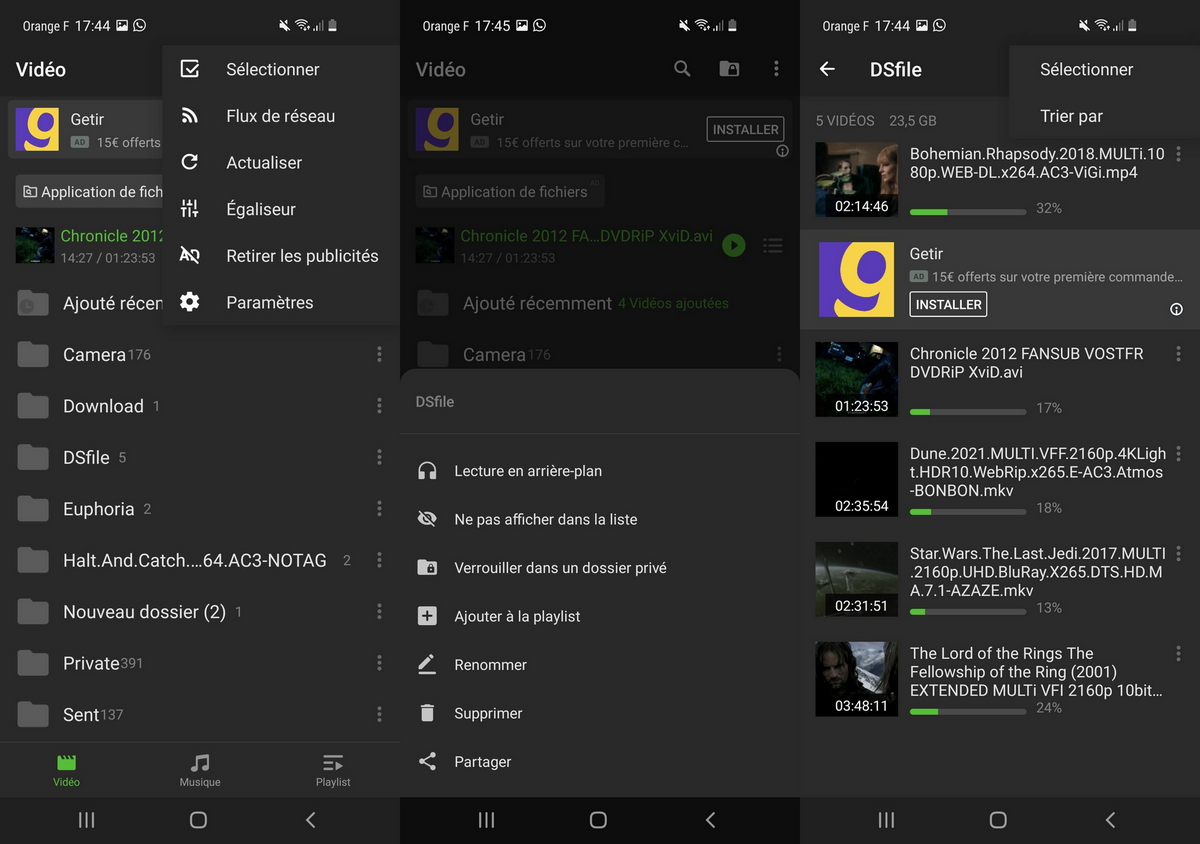Open Euphoria folder row
Image resolution: width=1200 pixels, height=844 pixels.
[200, 508]
